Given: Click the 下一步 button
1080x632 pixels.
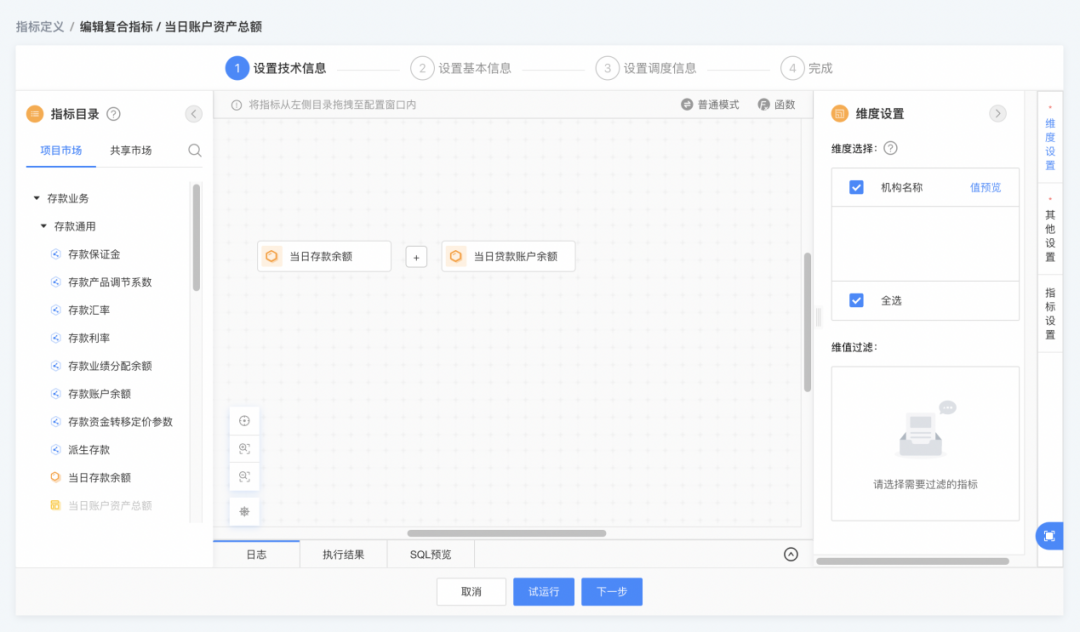Looking at the screenshot, I should [x=612, y=591].
